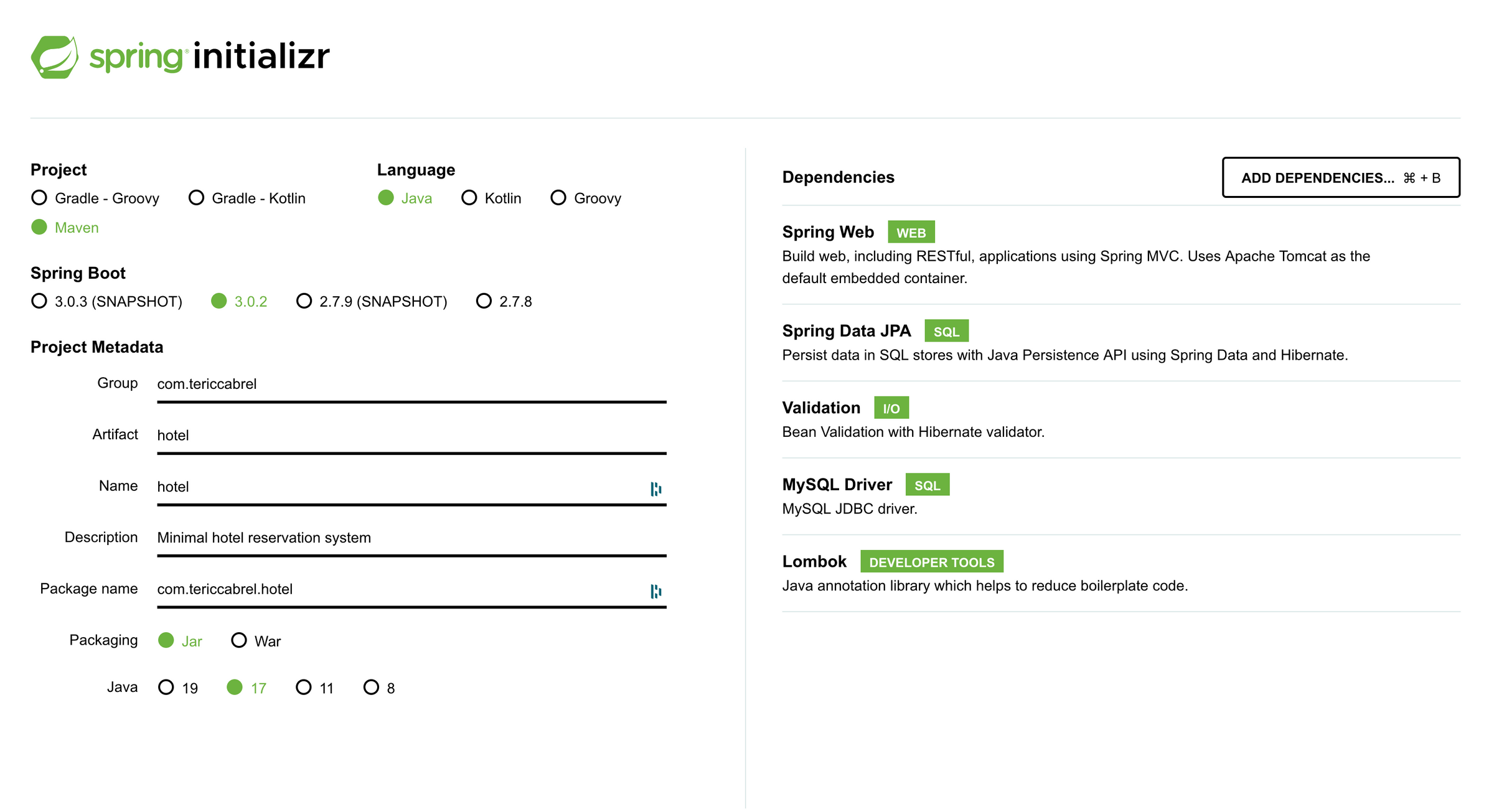1494x812 pixels.
Task: Click the autofill icon in the Name field
Action: tap(655, 489)
